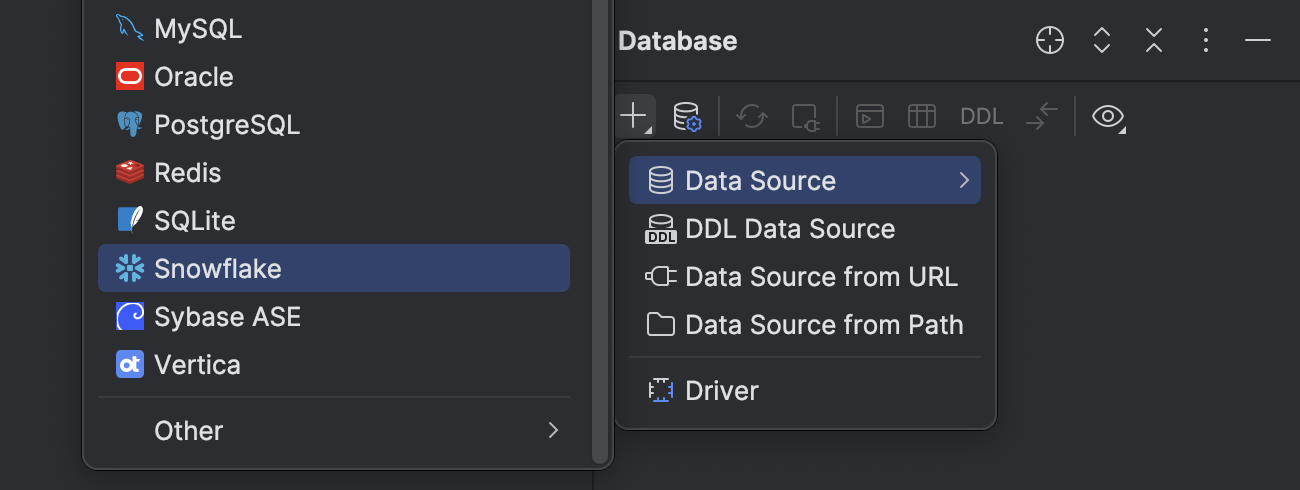Select Data Source from Path
This screenshot has width=1300, height=490.
823,325
